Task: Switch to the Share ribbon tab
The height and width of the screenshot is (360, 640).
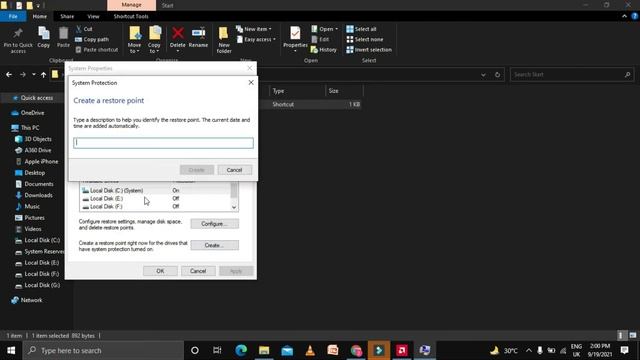Action: [67, 16]
